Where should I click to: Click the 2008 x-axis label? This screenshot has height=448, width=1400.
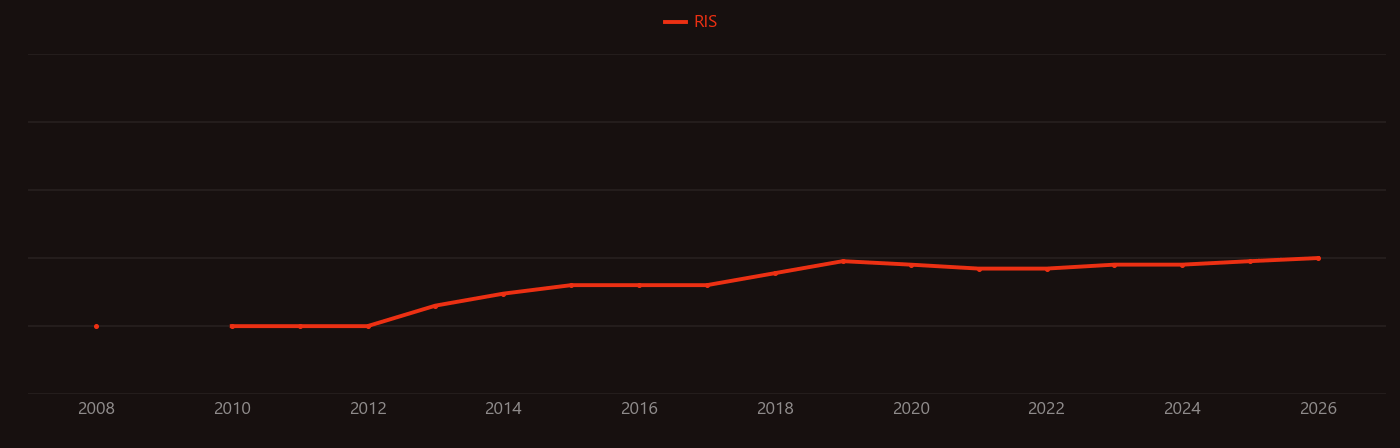tap(96, 409)
